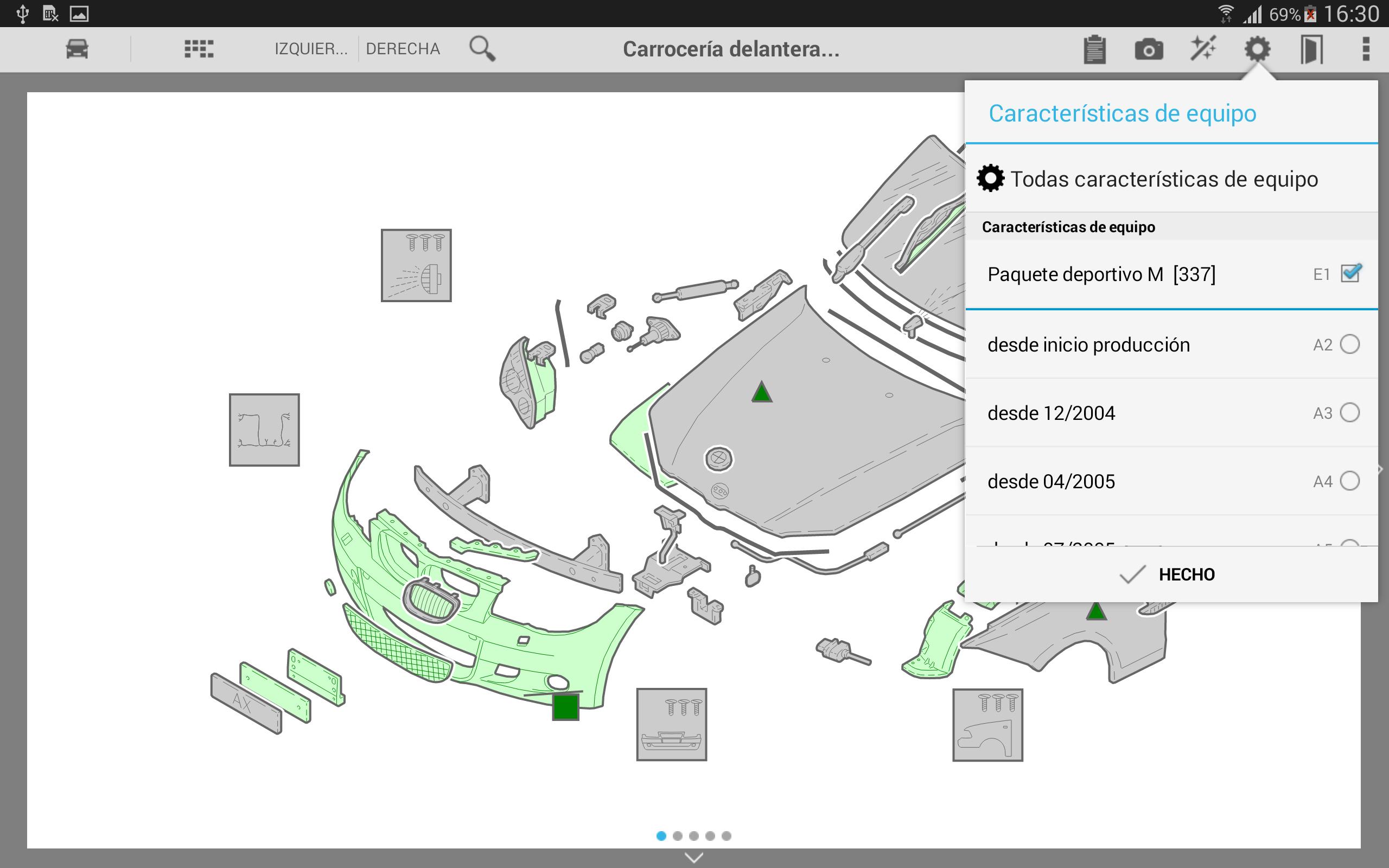Open the grid overview icon
This screenshot has width=1389, height=868.
(x=199, y=49)
